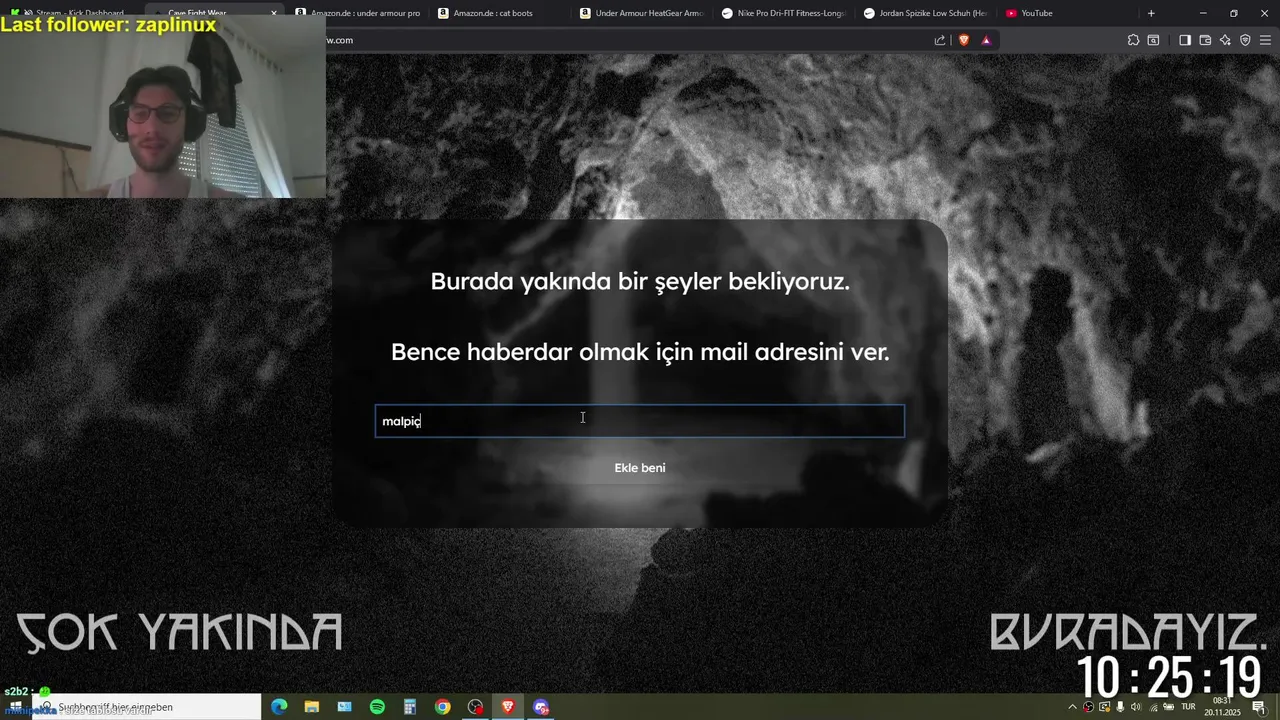Open the Mail app on taskbar
Image resolution: width=1280 pixels, height=720 pixels.
pyautogui.click(x=344, y=707)
